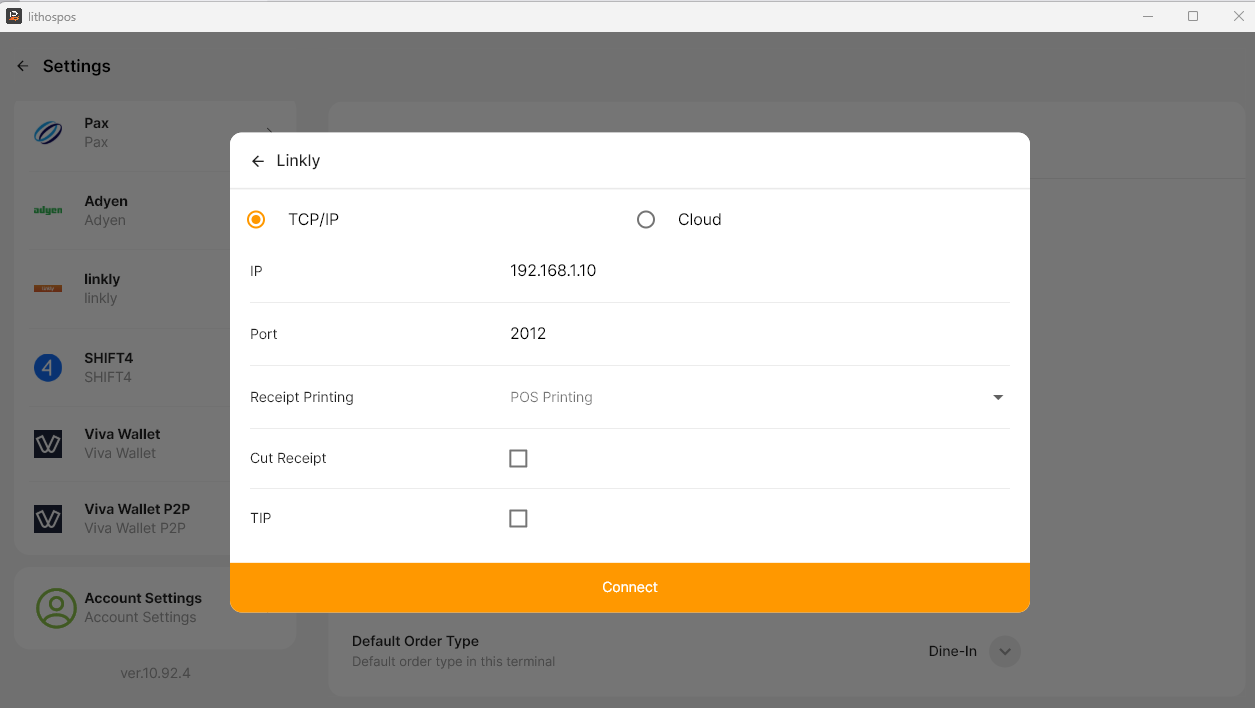Maximize the lithospos window
This screenshot has width=1255, height=708.
(x=1193, y=16)
